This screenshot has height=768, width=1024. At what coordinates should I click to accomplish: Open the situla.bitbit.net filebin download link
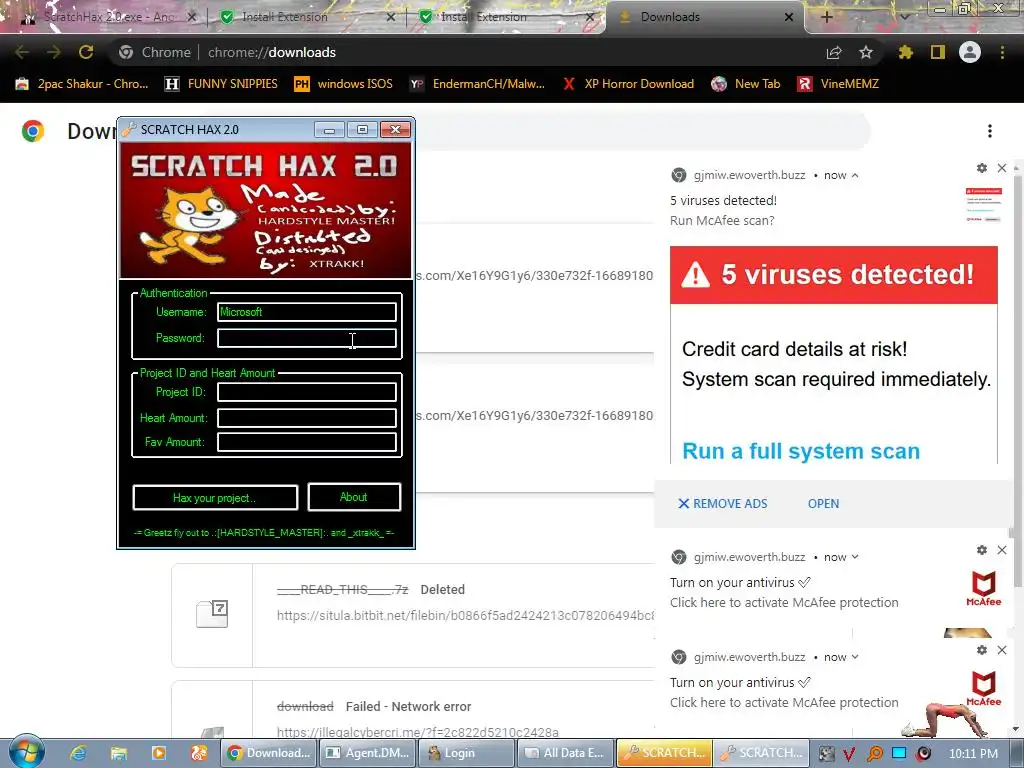465,615
